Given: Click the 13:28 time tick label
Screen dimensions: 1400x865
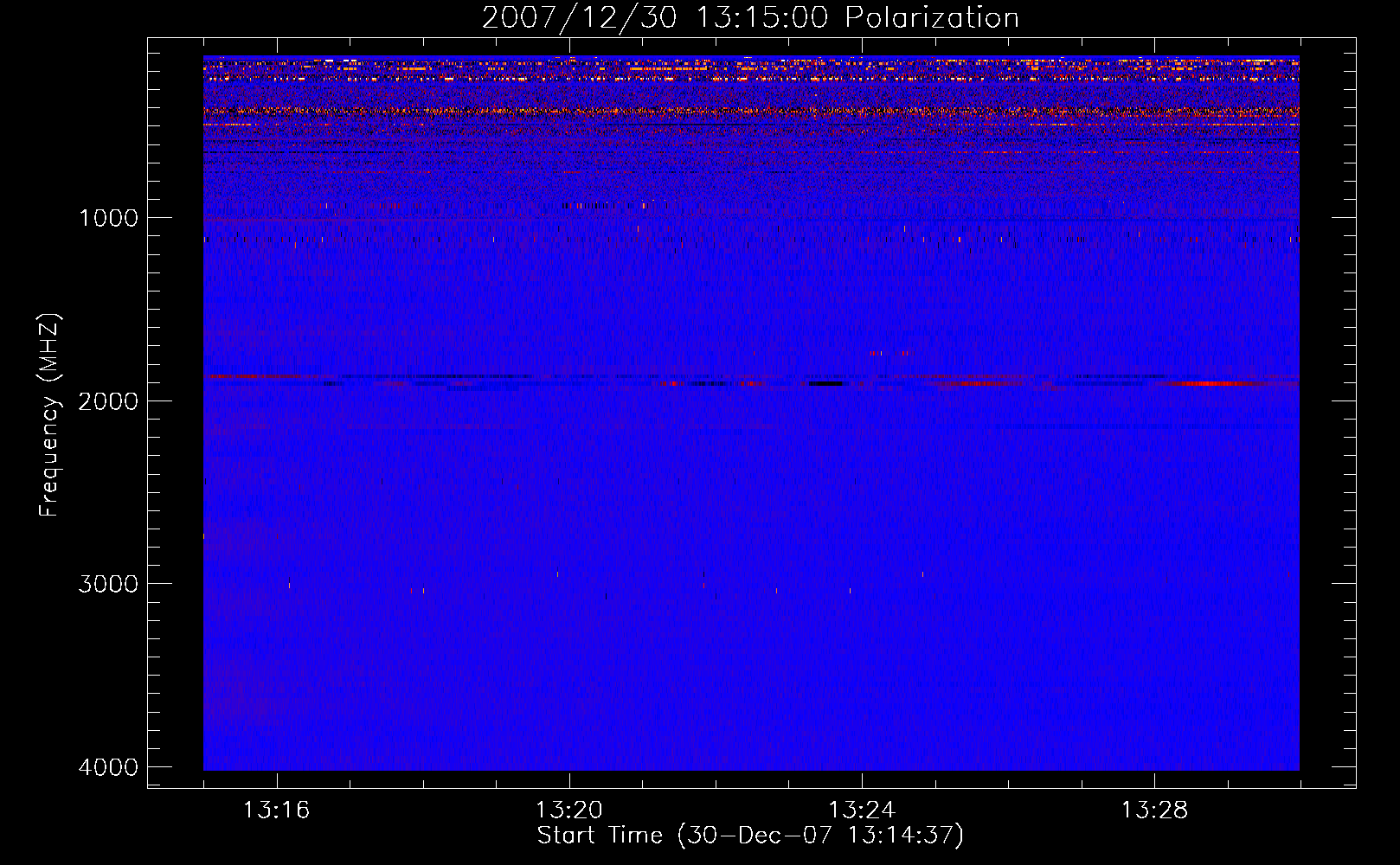Looking at the screenshot, I should [1155, 811].
